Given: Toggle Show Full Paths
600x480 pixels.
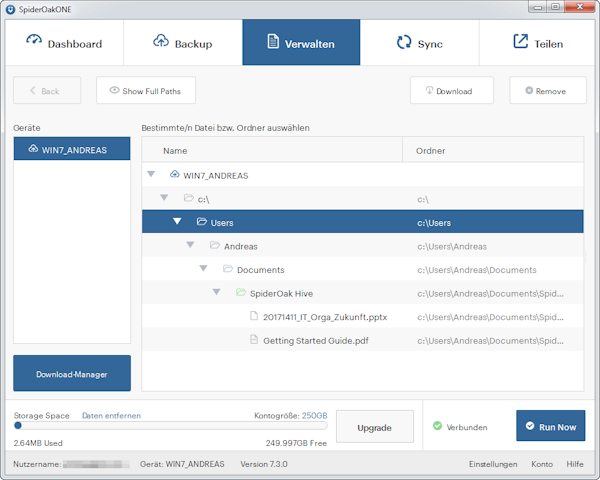Looking at the screenshot, I should pyautogui.click(x=146, y=90).
